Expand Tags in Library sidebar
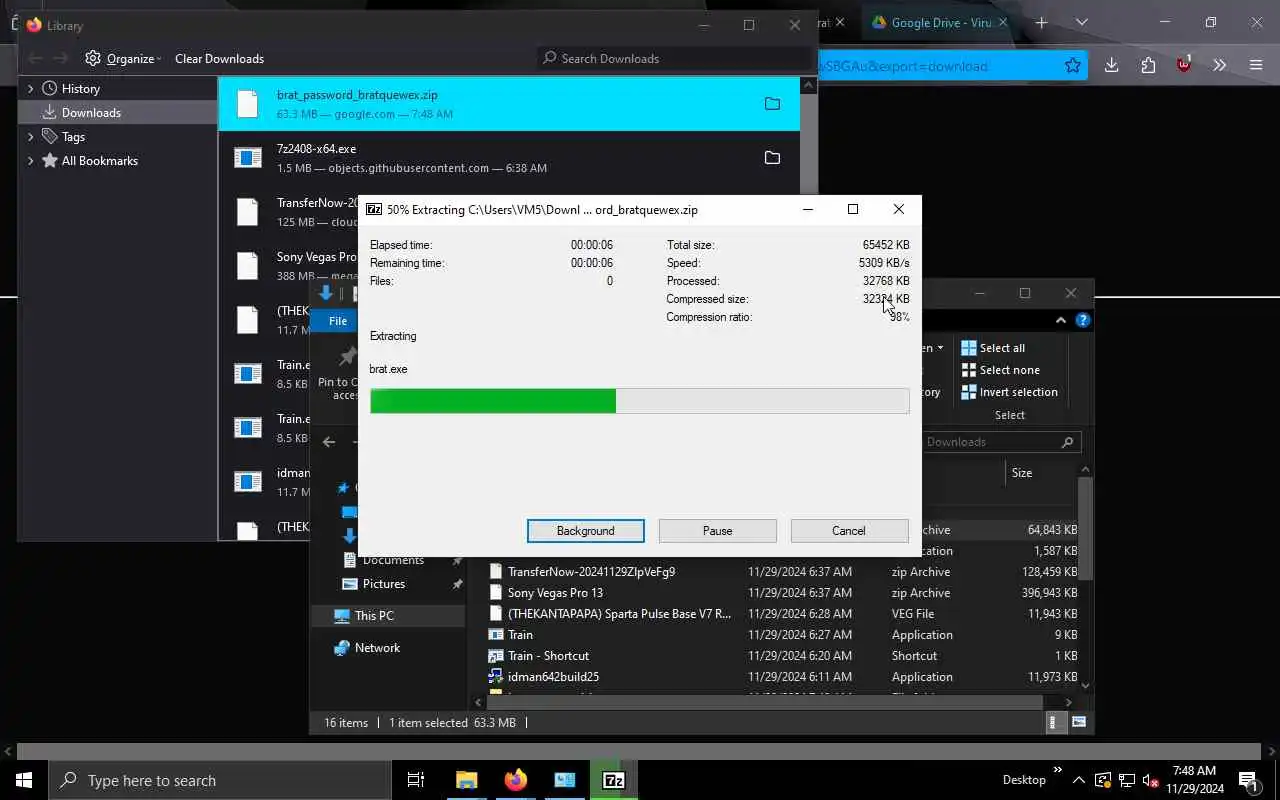Screen dimensions: 1280x800 pyautogui.click(x=30, y=136)
